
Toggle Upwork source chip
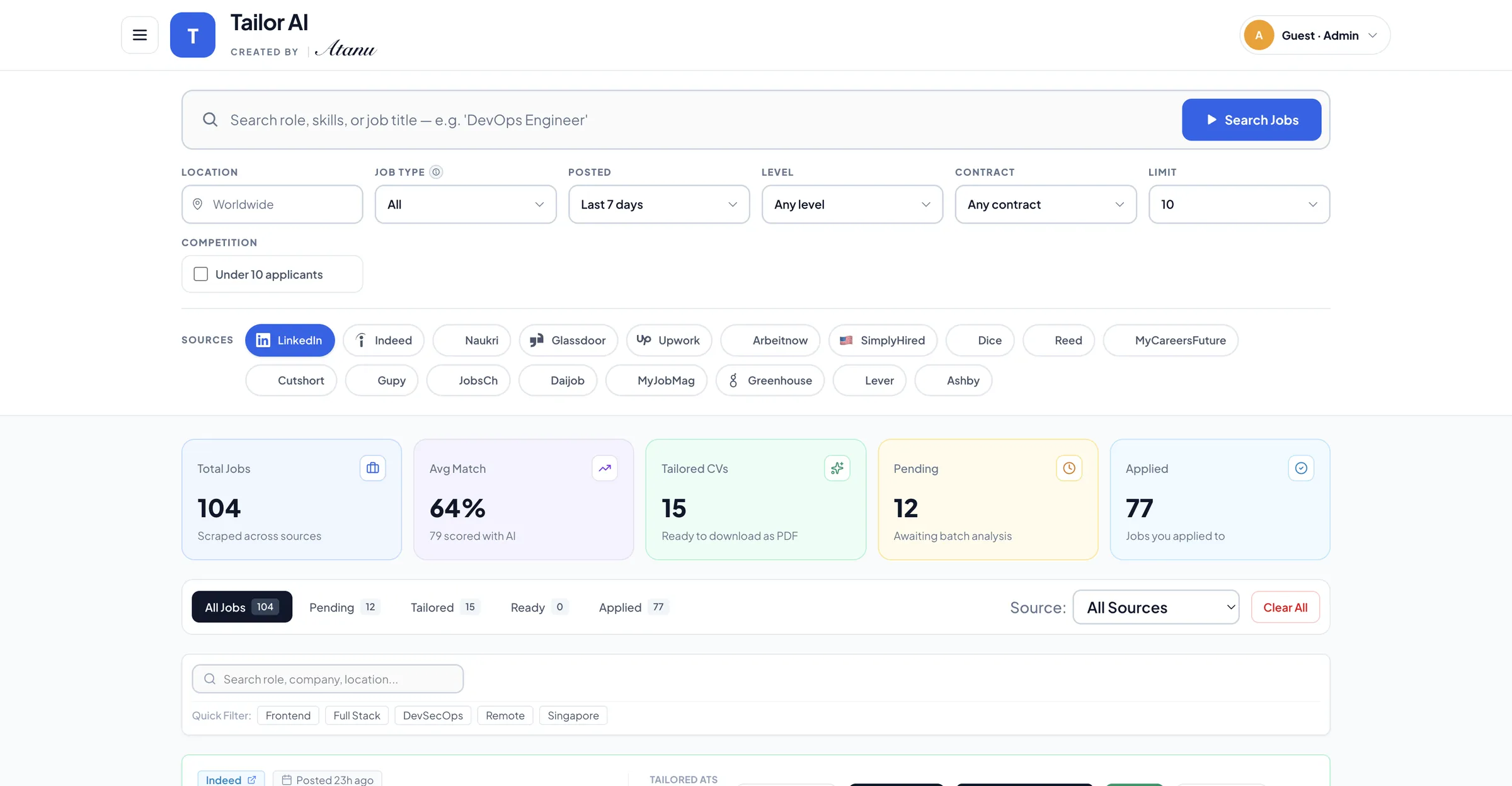point(669,340)
